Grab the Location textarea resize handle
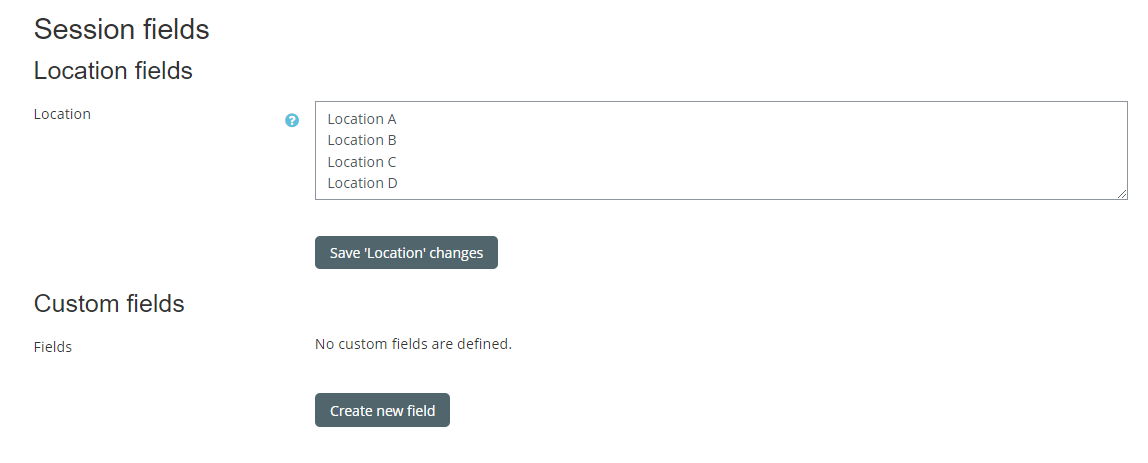This screenshot has width=1148, height=463. click(x=1122, y=193)
